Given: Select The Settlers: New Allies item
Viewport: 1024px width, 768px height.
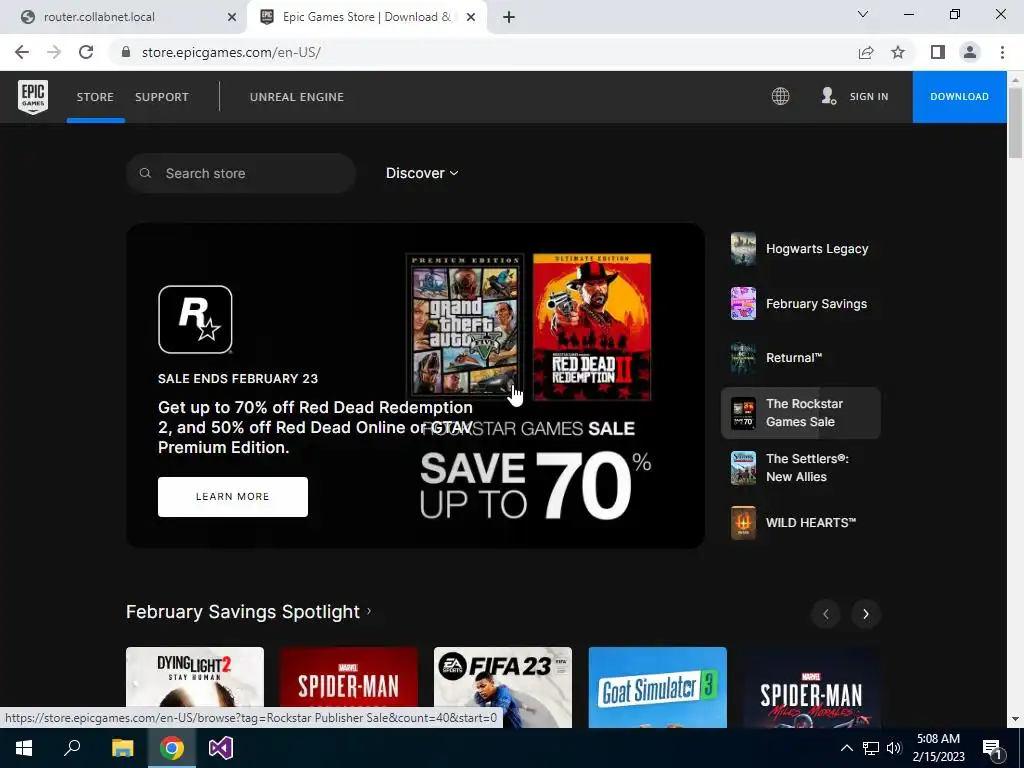Looking at the screenshot, I should 801,468.
